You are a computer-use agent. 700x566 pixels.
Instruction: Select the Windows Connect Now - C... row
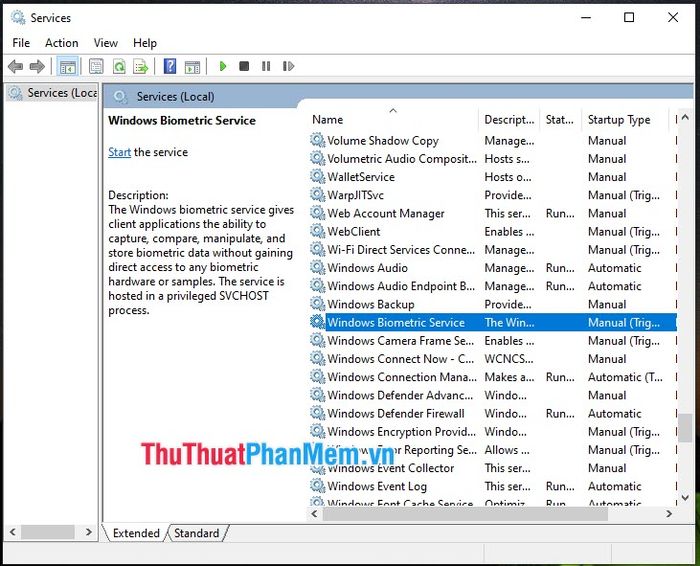click(493, 358)
